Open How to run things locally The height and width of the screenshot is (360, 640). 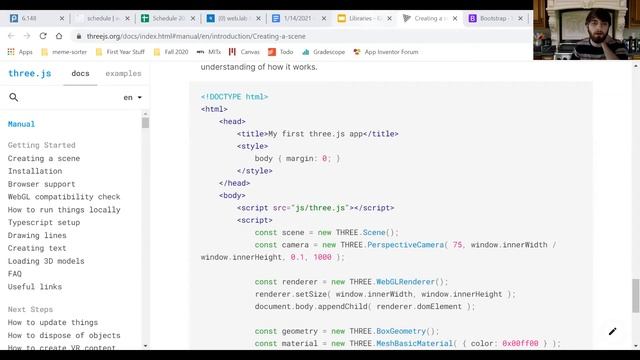[x=64, y=210]
